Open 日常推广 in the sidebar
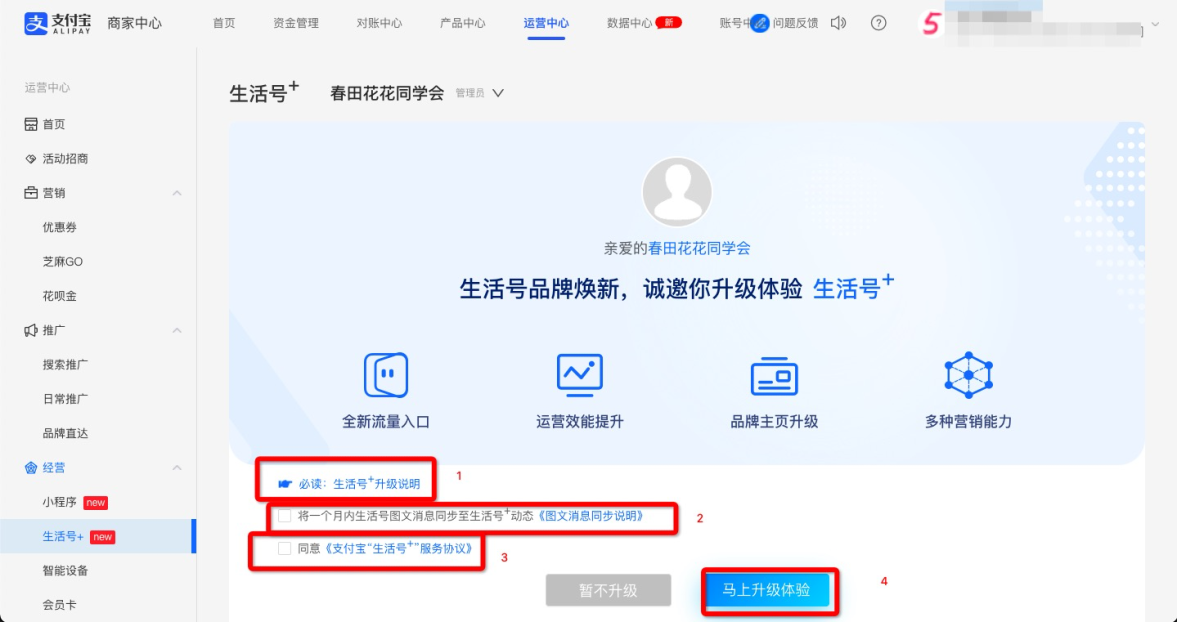Viewport: 1177px width, 622px height. [x=65, y=399]
